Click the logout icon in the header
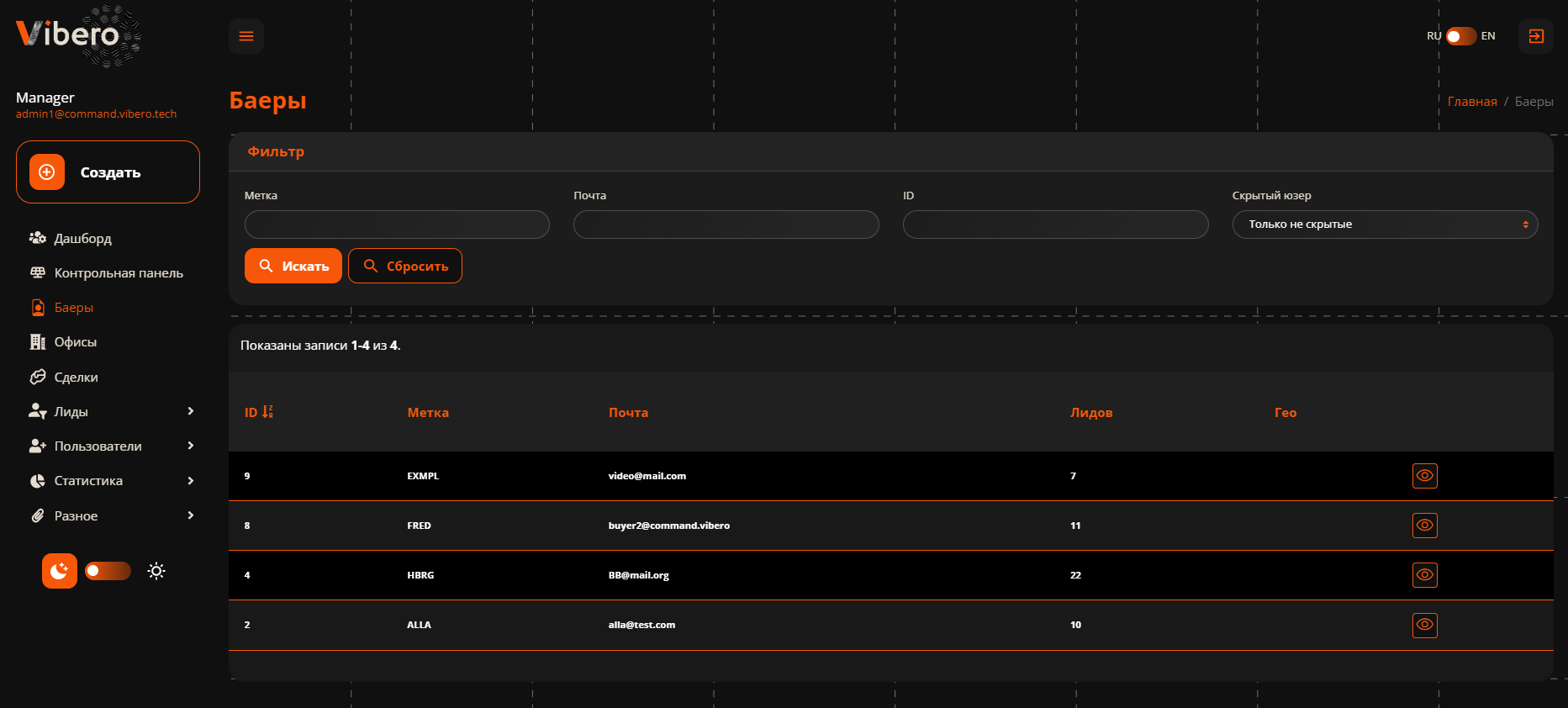Screen dimensions: 1568x708 [1536, 36]
